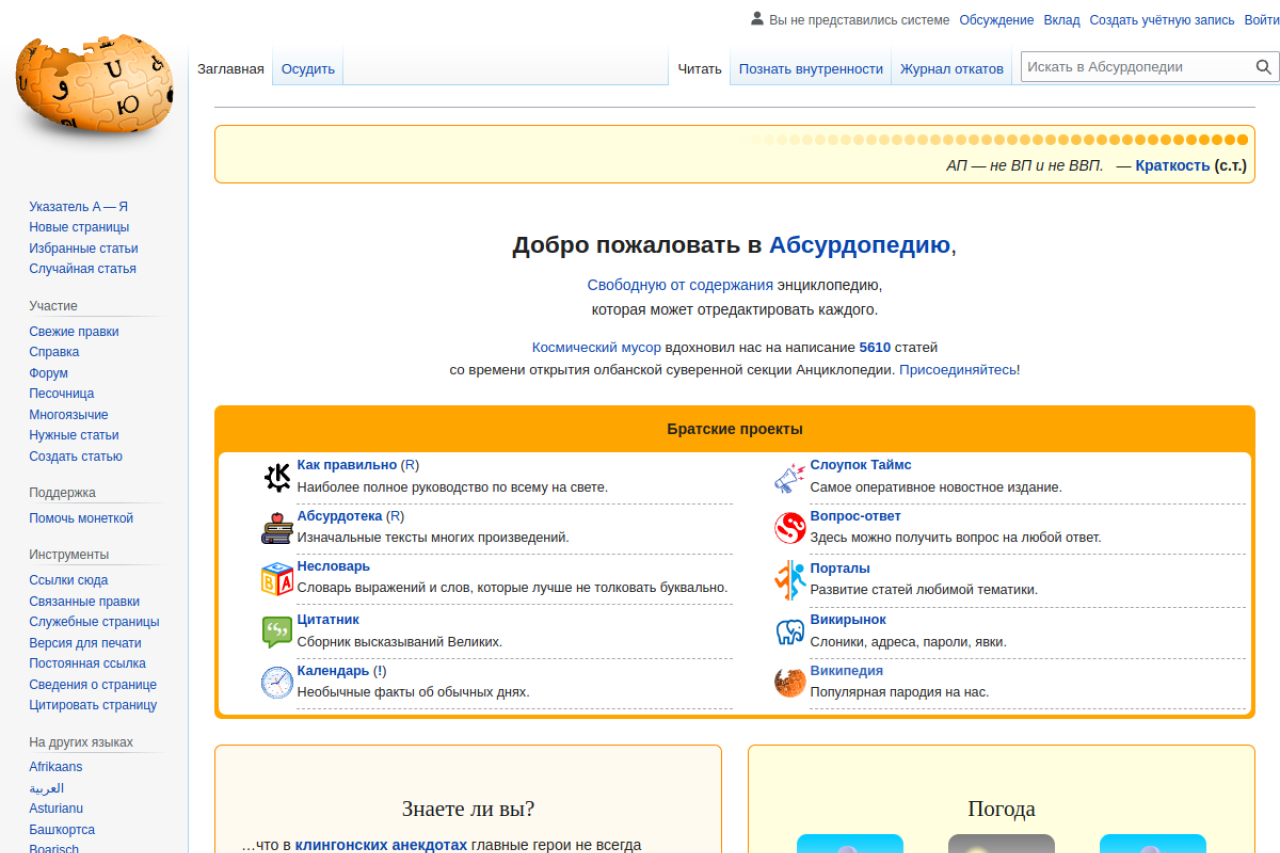Click the search magnifying glass icon
Image resolution: width=1280 pixels, height=853 pixels.
(x=1263, y=67)
